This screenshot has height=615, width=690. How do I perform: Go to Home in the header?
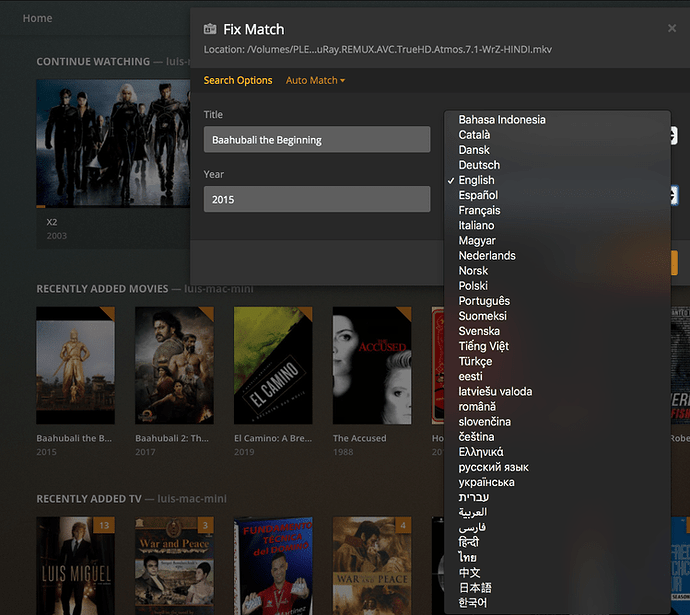pyautogui.click(x=37, y=18)
